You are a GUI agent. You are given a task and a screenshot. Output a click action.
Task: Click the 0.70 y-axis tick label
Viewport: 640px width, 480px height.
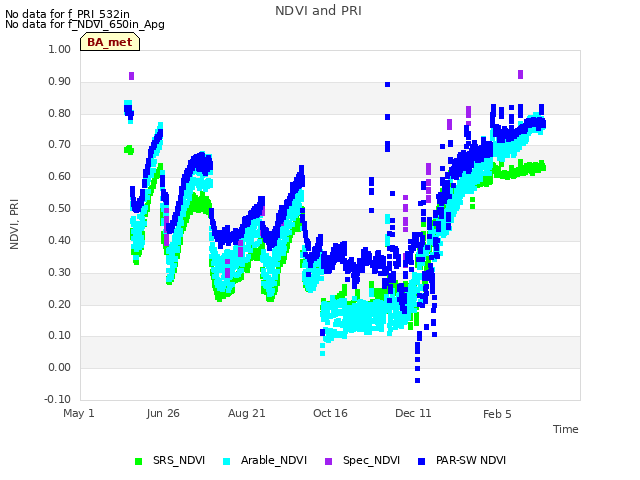60,144
